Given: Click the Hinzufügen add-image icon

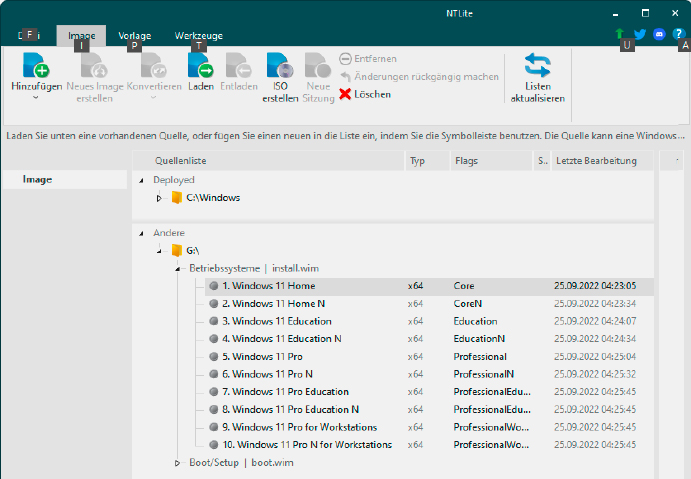Looking at the screenshot, I should 36,65.
